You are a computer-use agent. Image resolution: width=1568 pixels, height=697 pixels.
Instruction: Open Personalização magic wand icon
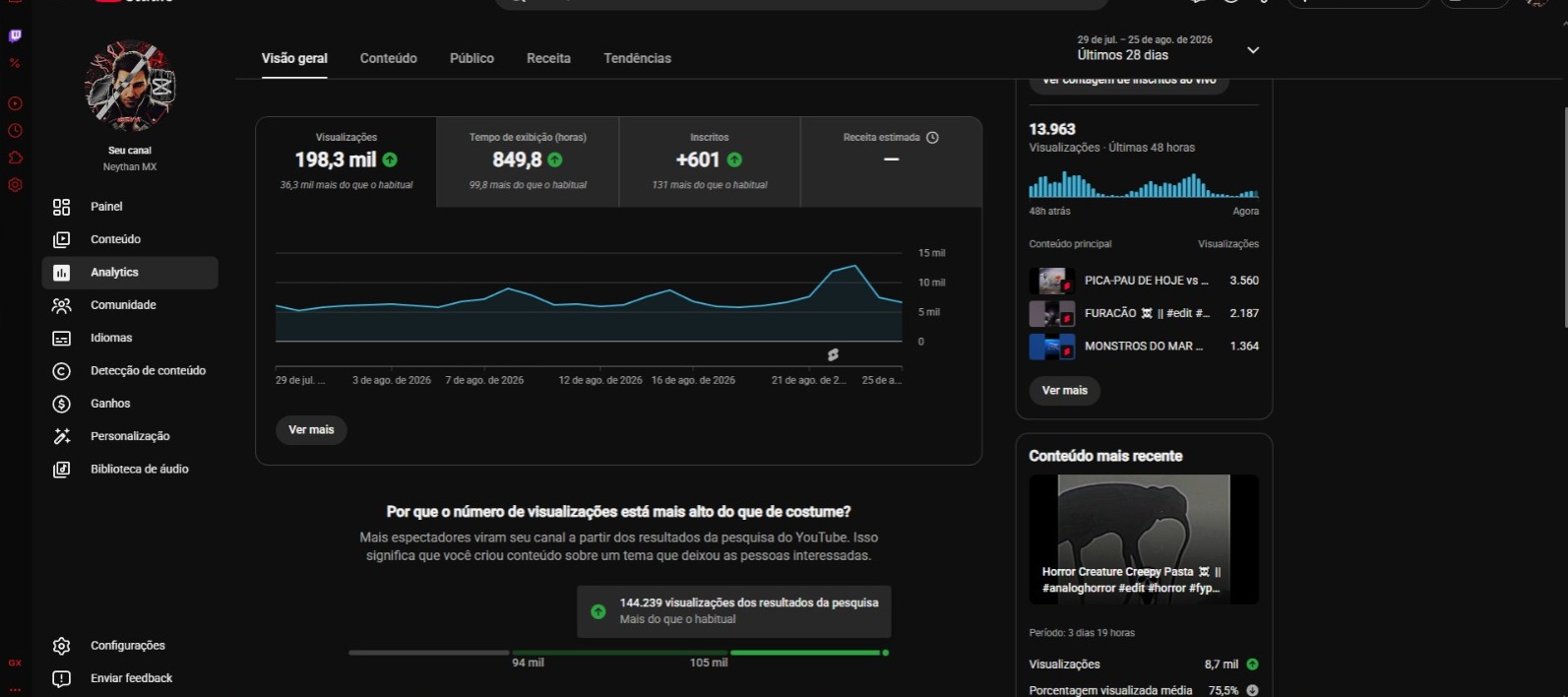(x=61, y=436)
